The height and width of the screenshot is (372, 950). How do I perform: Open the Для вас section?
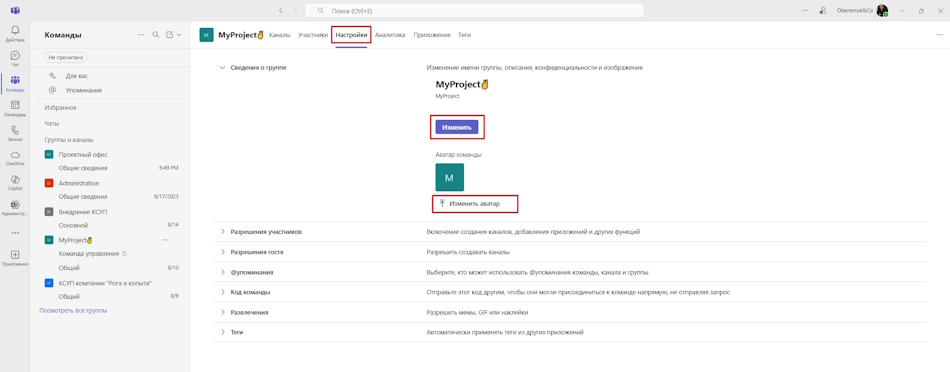(x=76, y=76)
